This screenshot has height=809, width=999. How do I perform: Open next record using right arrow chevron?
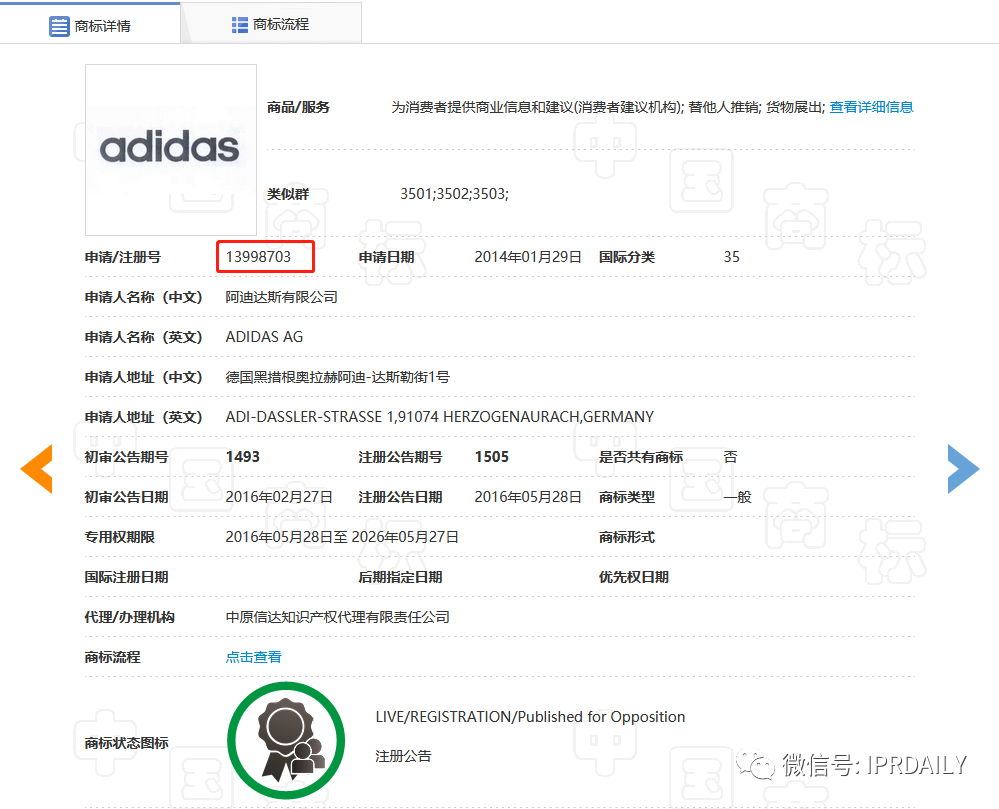tap(962, 468)
